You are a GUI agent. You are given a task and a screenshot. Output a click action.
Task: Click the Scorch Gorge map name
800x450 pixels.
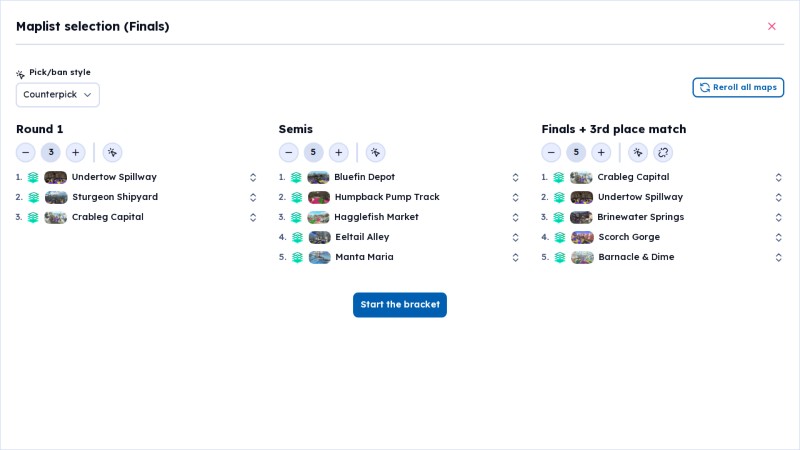coord(629,237)
